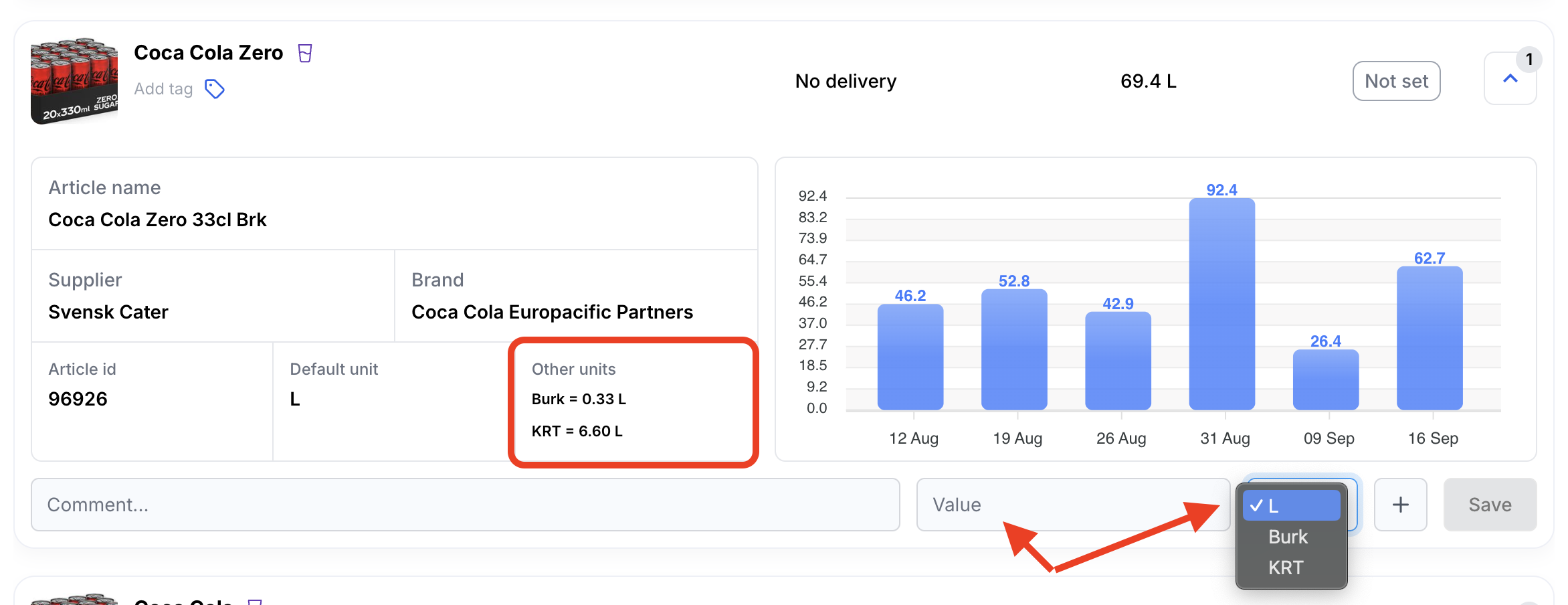Click the 26 Aug bar showing 42.9
Screen dimensions: 1568x605
click(x=1118, y=361)
